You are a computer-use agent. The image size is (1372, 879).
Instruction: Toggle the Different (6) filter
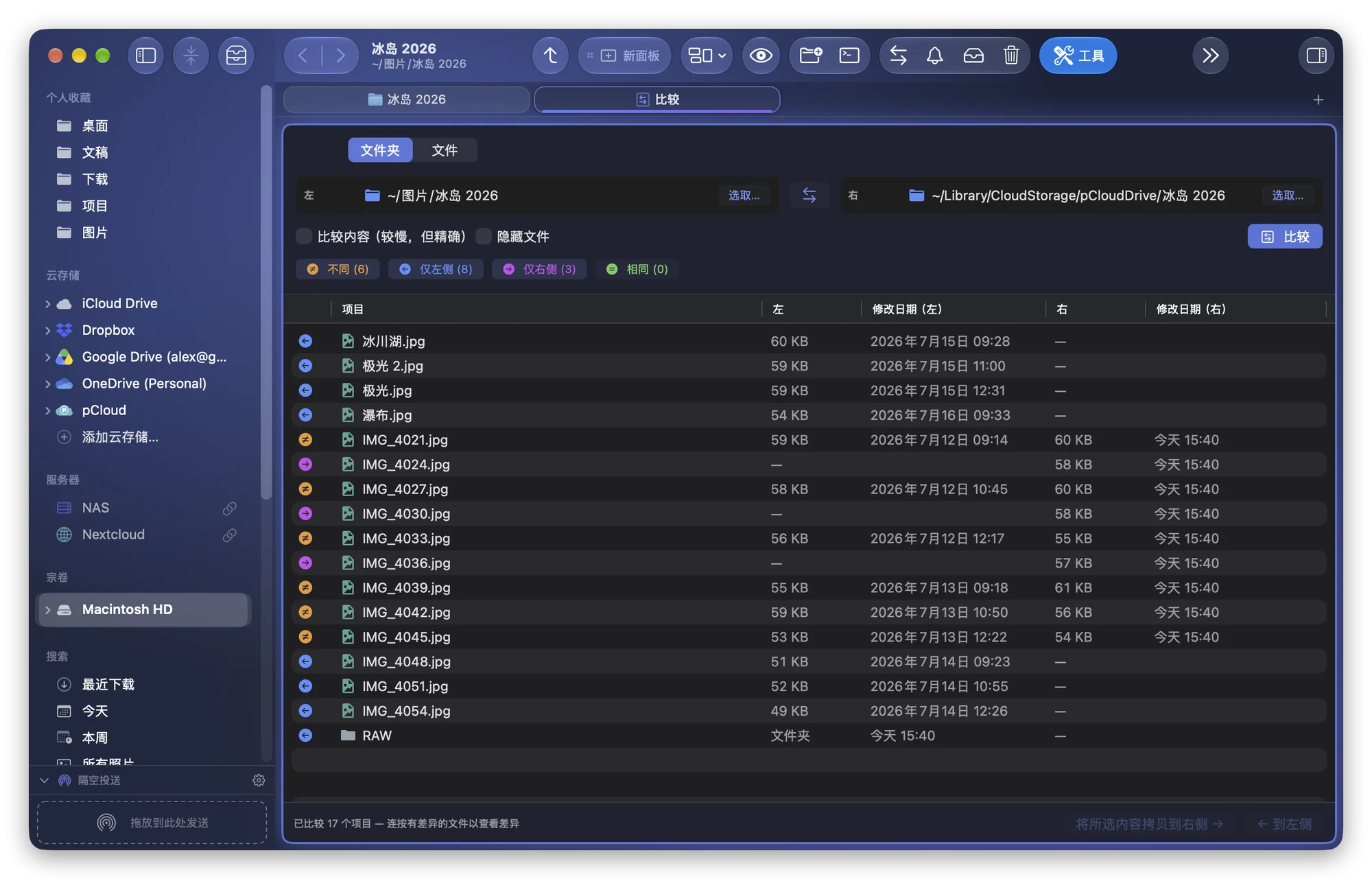pos(338,269)
